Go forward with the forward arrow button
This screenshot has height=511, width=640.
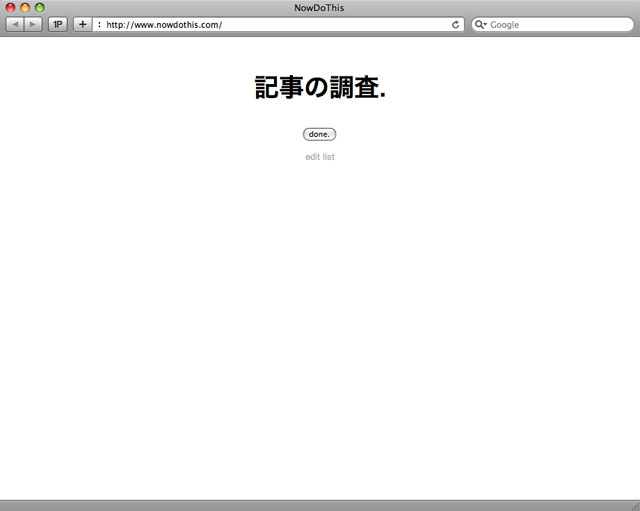coord(33,24)
